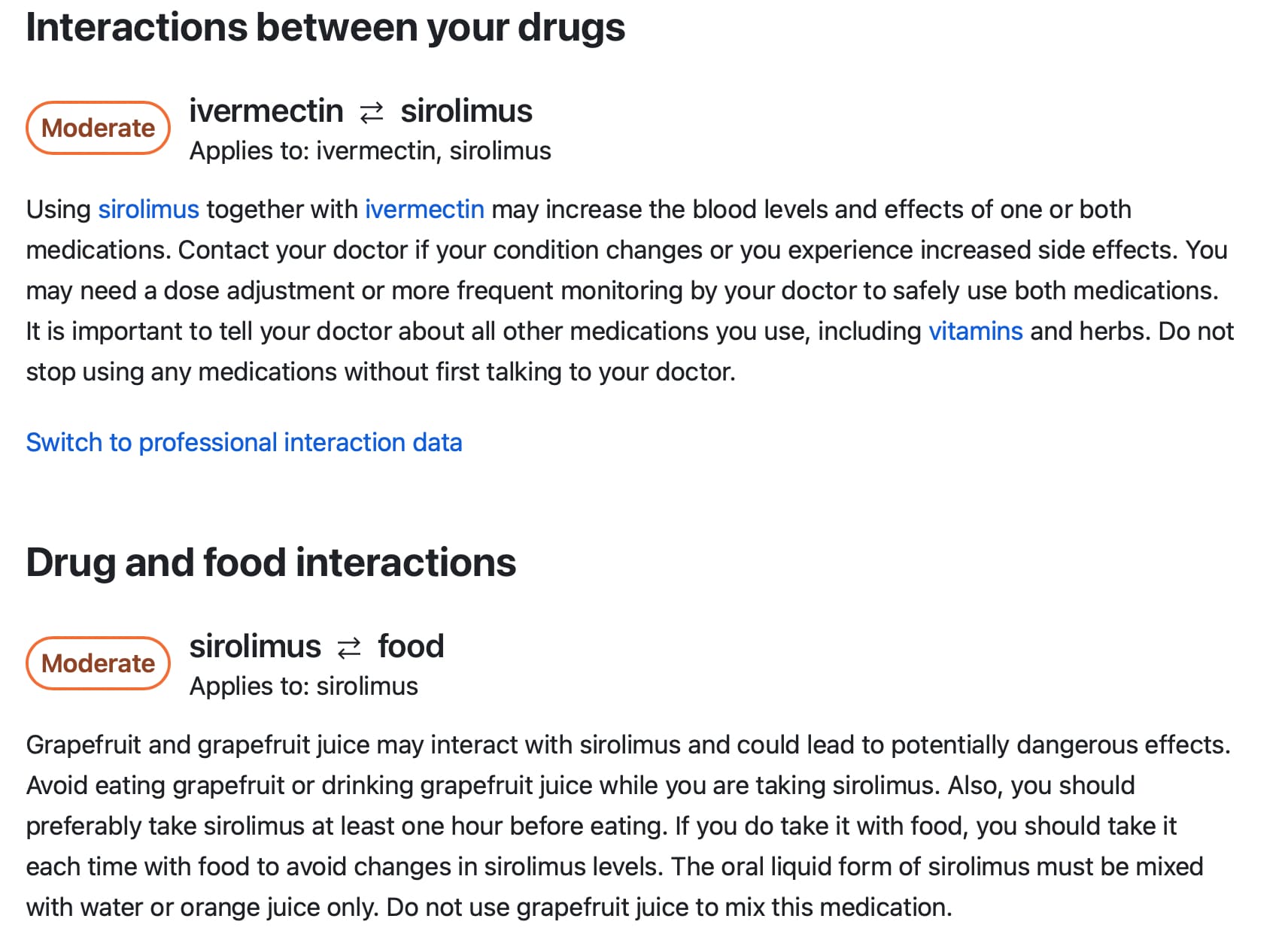This screenshot has width=1288, height=937.
Task: Click the exchange arrows icon between sirolimus and food
Action: tap(349, 648)
